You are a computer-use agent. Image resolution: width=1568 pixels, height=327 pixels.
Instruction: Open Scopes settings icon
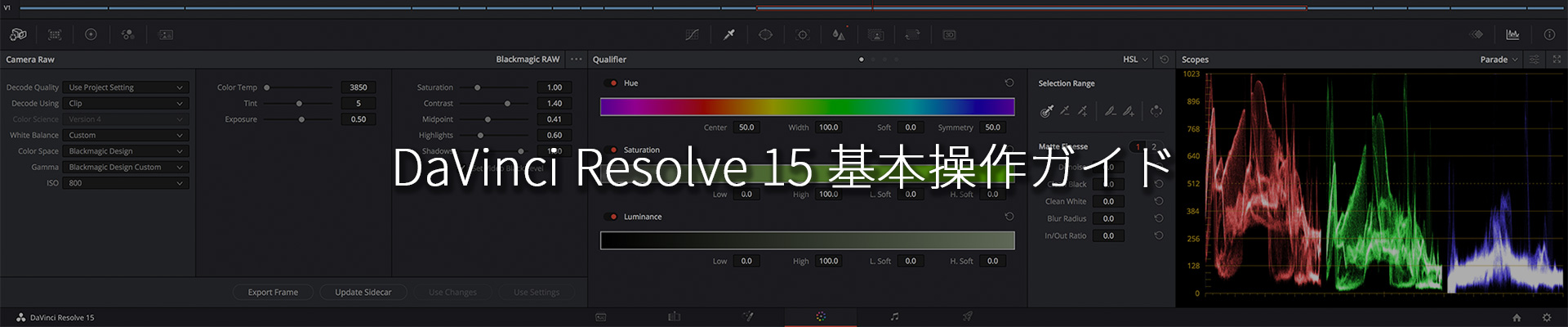coord(1535,59)
